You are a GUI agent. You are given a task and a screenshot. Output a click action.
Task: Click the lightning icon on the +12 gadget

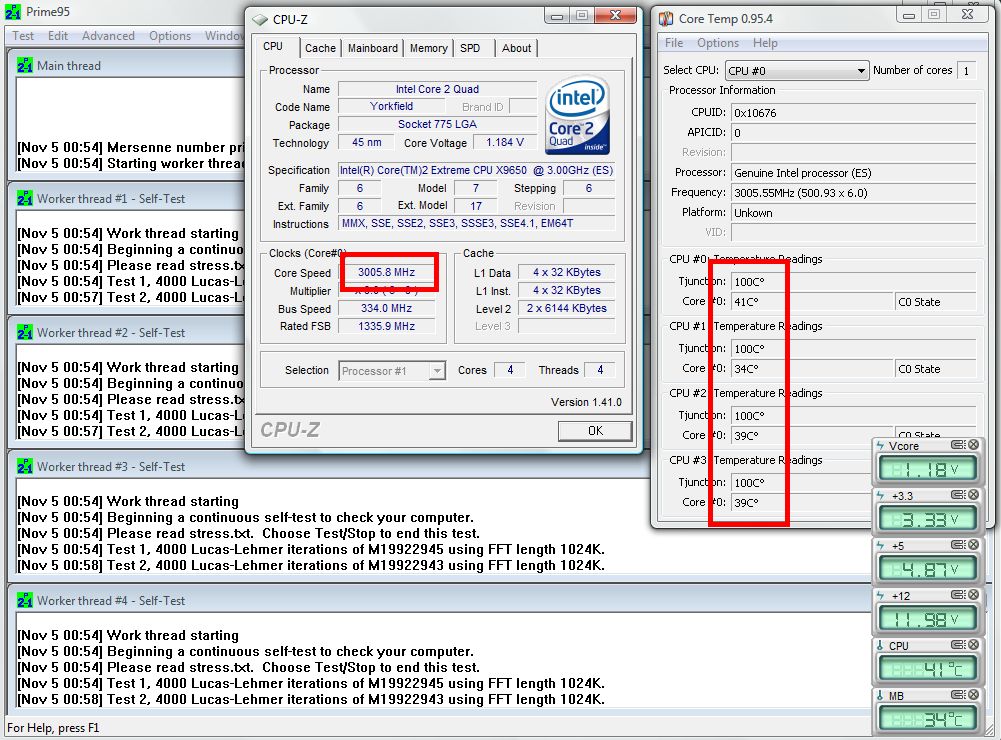[x=881, y=595]
